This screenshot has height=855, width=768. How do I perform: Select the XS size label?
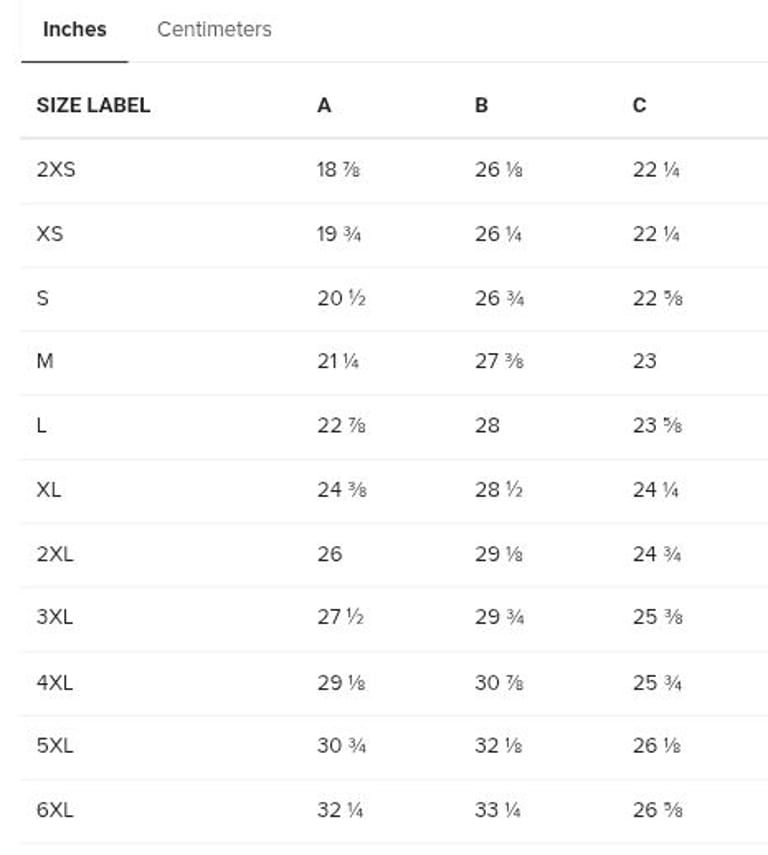coord(49,234)
